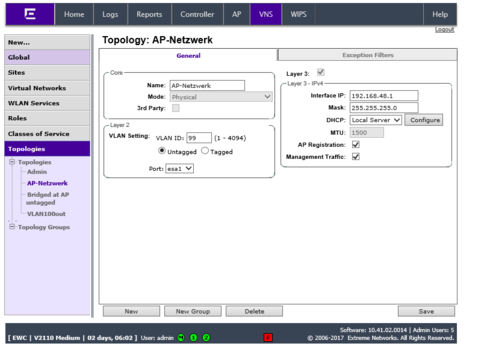Click the 'Software: 10.41.02.0014' status text
This screenshot has width=490, height=364.
click(x=373, y=330)
